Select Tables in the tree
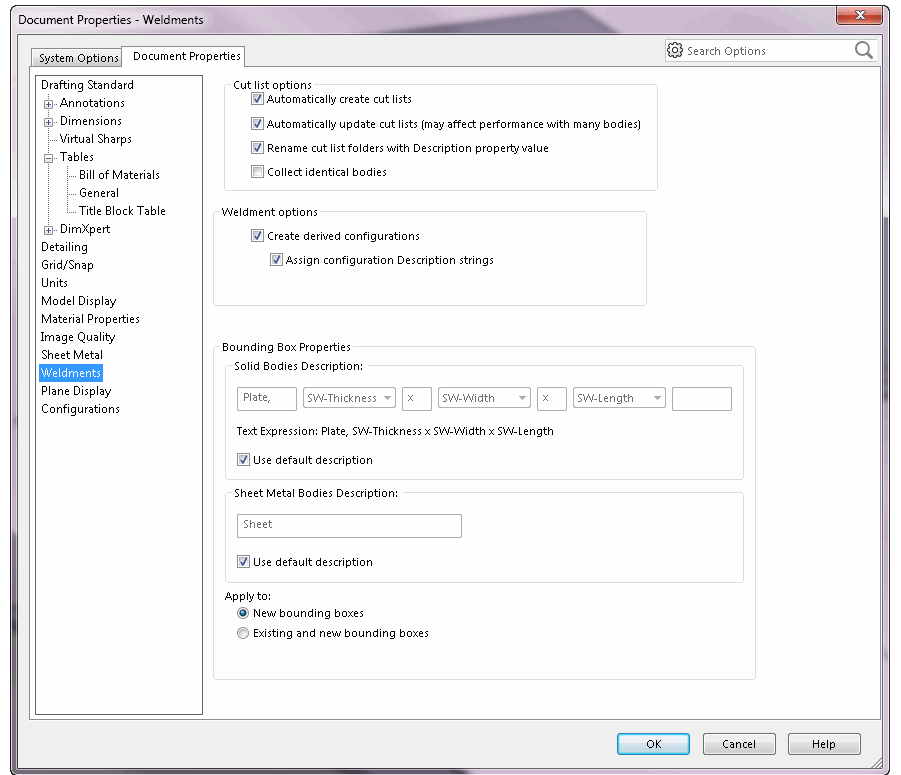Screen dimensions: 901x775 tap(76, 157)
